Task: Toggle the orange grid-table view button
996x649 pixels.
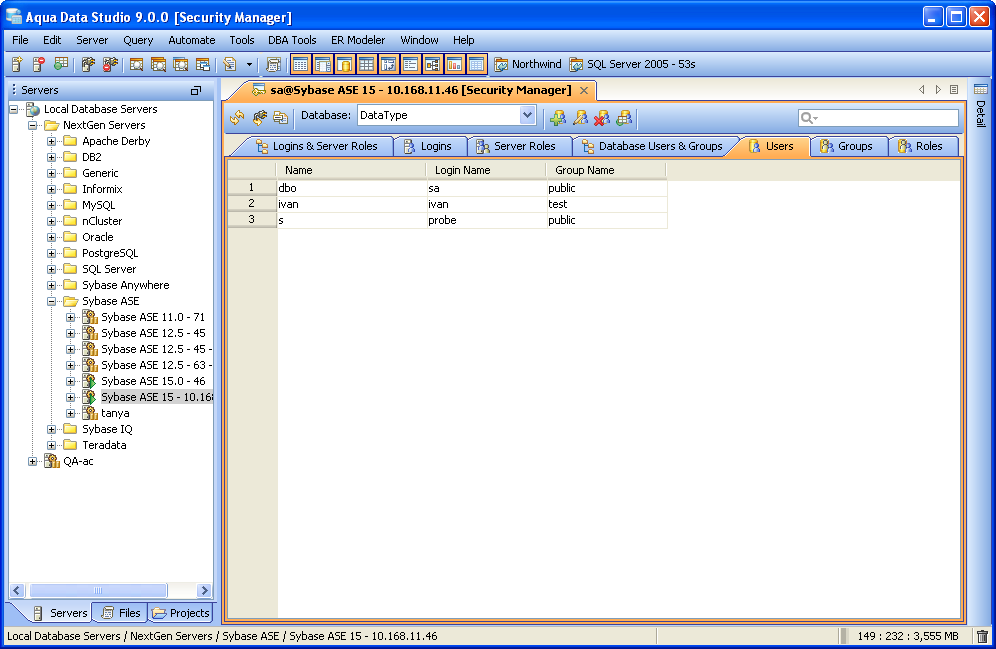Action: (x=367, y=64)
